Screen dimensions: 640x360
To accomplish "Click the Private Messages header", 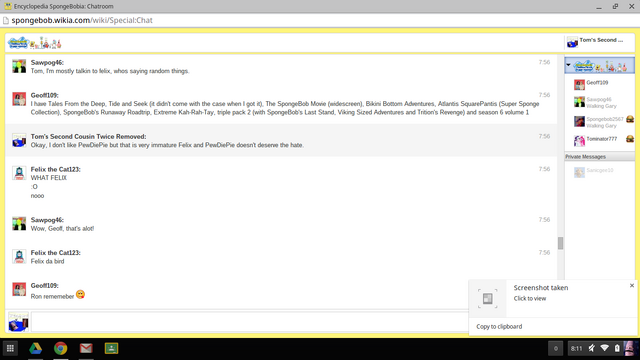I will (x=600, y=157).
